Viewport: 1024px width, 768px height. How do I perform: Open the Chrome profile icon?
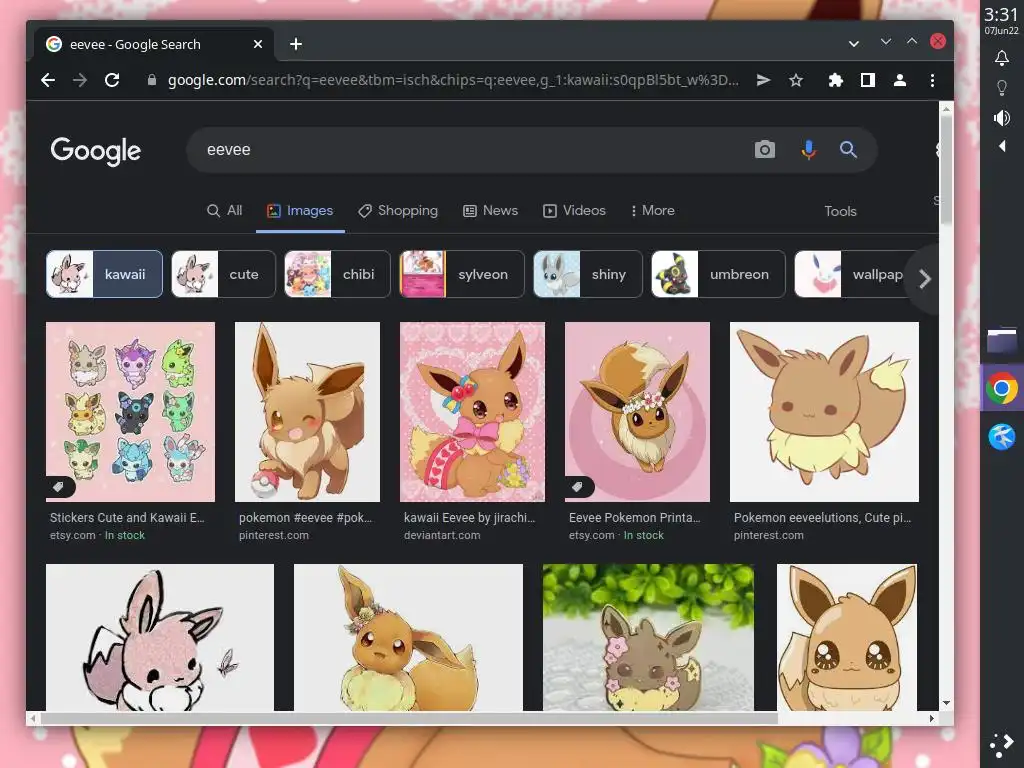point(900,80)
